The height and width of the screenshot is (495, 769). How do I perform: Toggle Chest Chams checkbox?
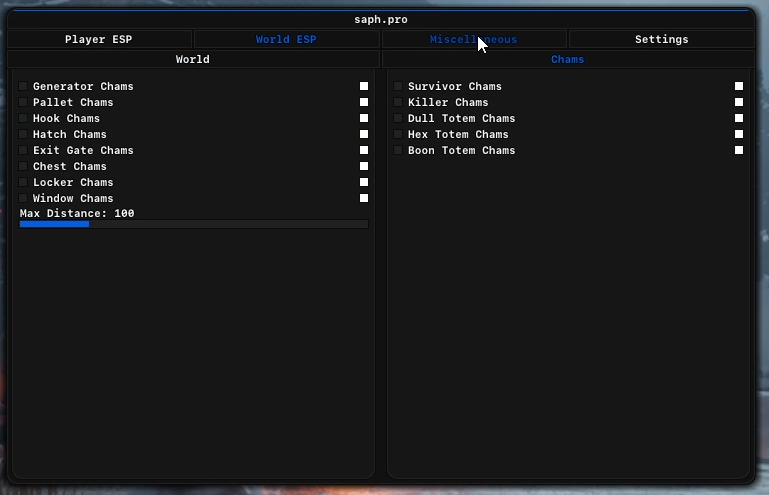click(x=23, y=166)
